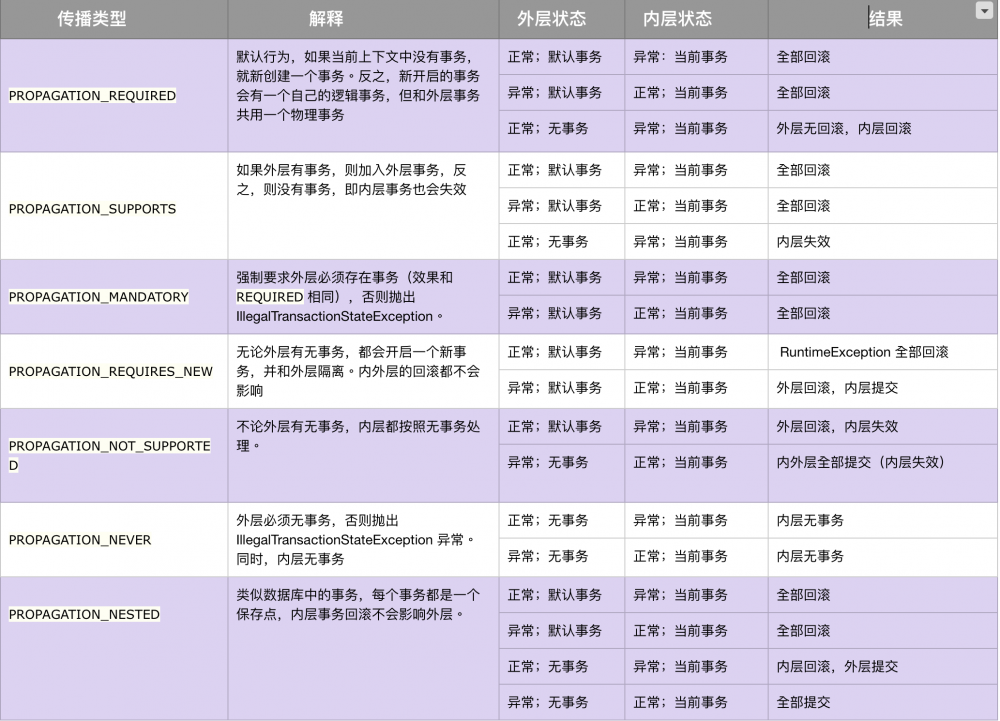Select the 内外层全部提交（内层失效）cell
This screenshot has width=1000, height=721.
coord(883,473)
